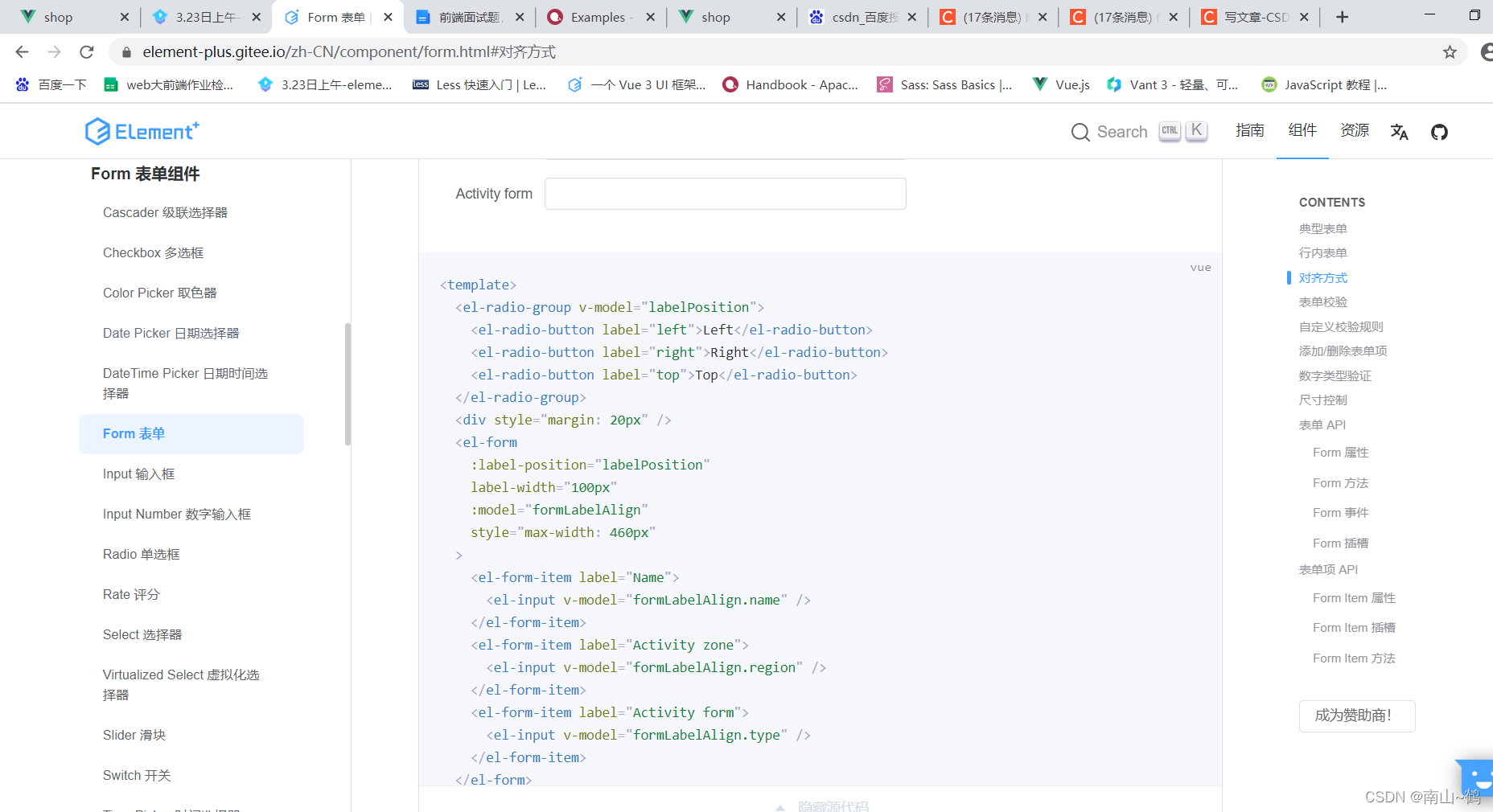1493x812 pixels.
Task: Open the GitHub icon link
Action: pos(1439,132)
